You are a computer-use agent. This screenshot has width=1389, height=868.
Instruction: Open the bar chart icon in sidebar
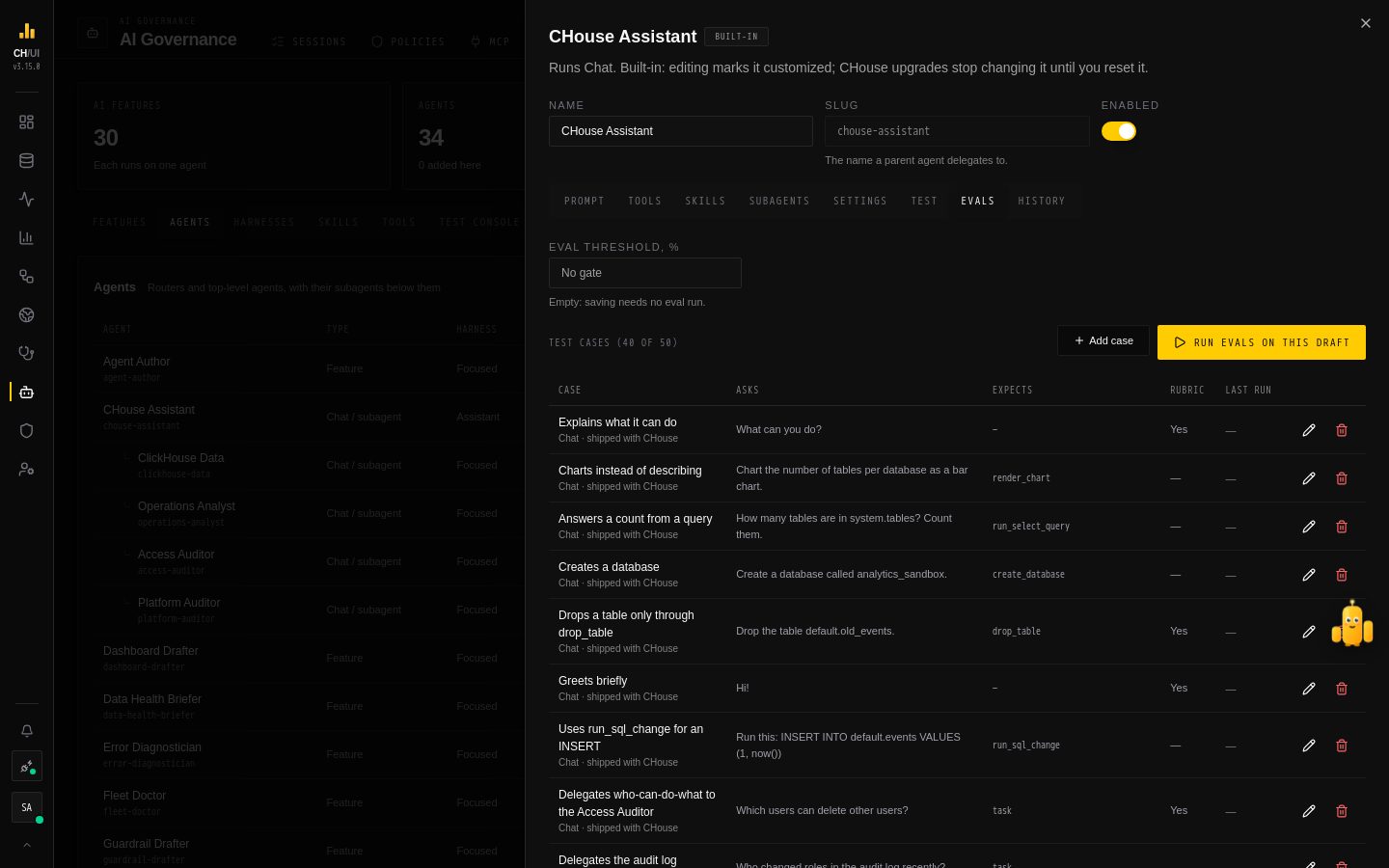point(26,238)
